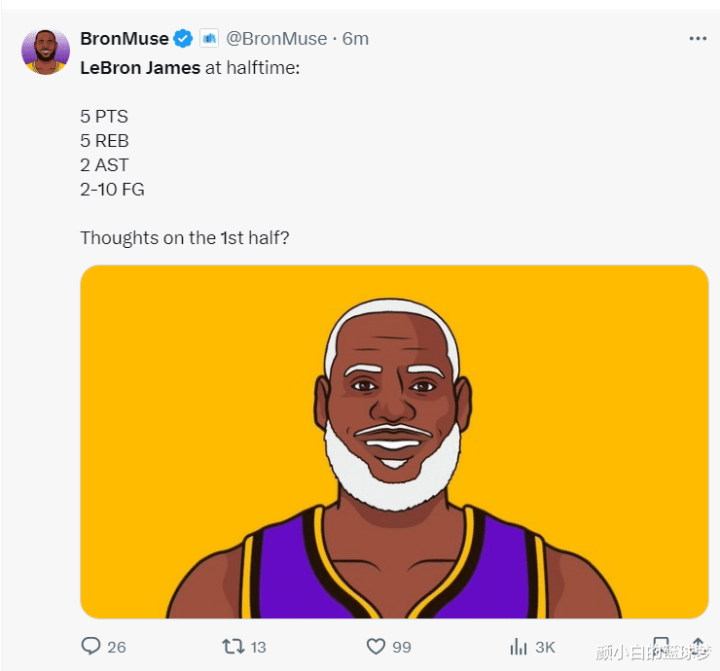720x671 pixels.
Task: Click the bold LeBron James text
Action: coord(141,68)
